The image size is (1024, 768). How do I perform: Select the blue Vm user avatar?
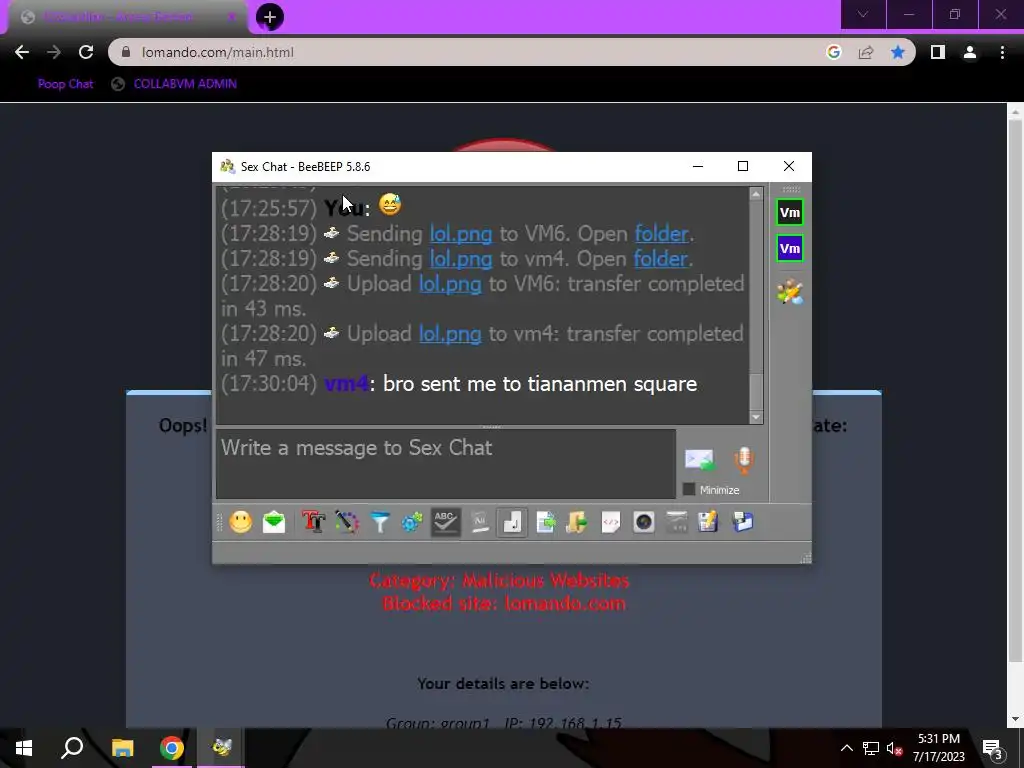click(790, 248)
